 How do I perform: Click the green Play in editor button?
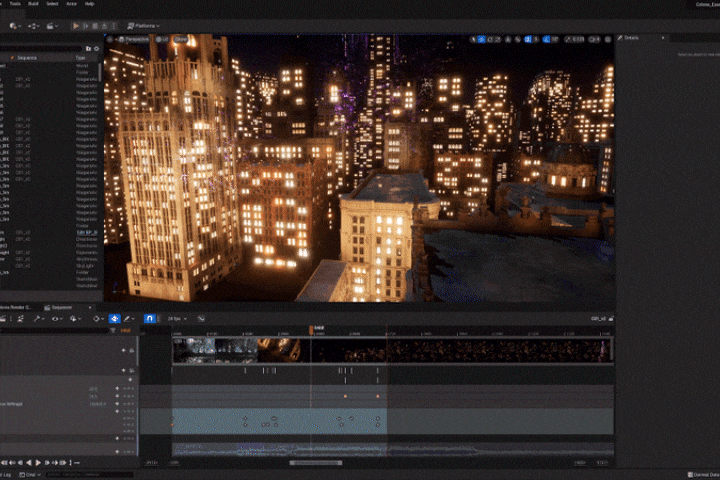pyautogui.click(x=76, y=26)
